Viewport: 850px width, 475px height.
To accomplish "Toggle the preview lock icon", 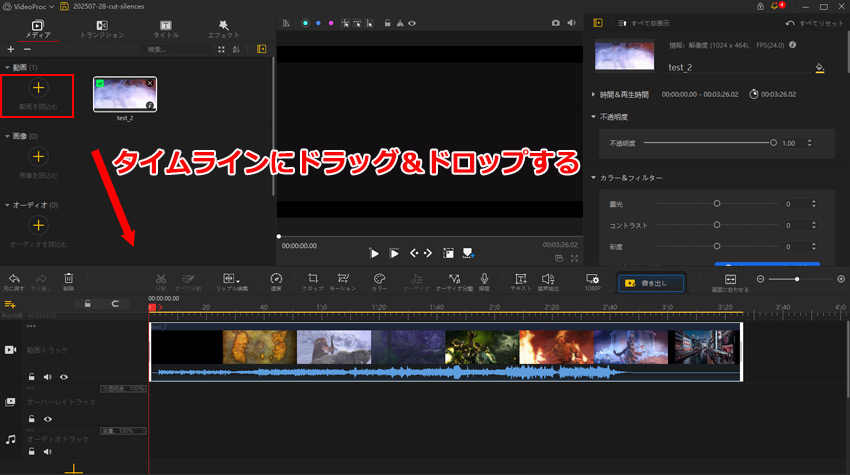I will [x=387, y=23].
